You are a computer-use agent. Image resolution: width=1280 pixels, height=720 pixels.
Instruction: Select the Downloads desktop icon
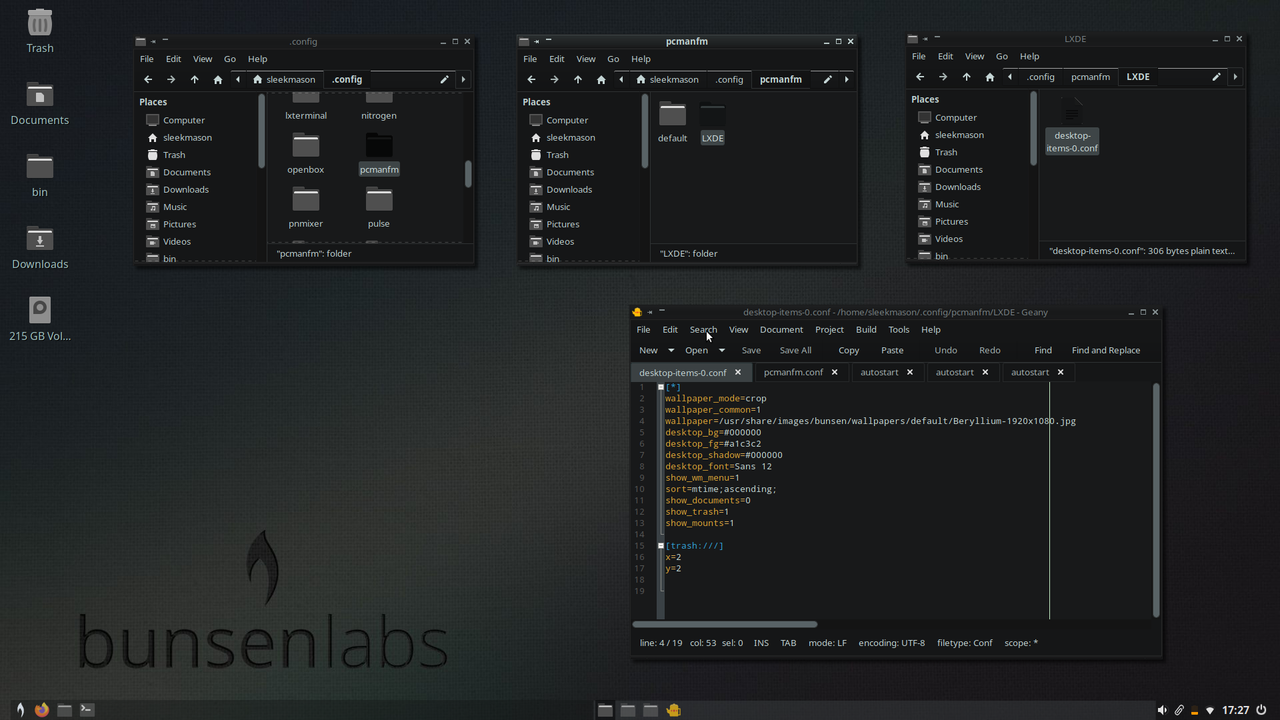click(40, 247)
